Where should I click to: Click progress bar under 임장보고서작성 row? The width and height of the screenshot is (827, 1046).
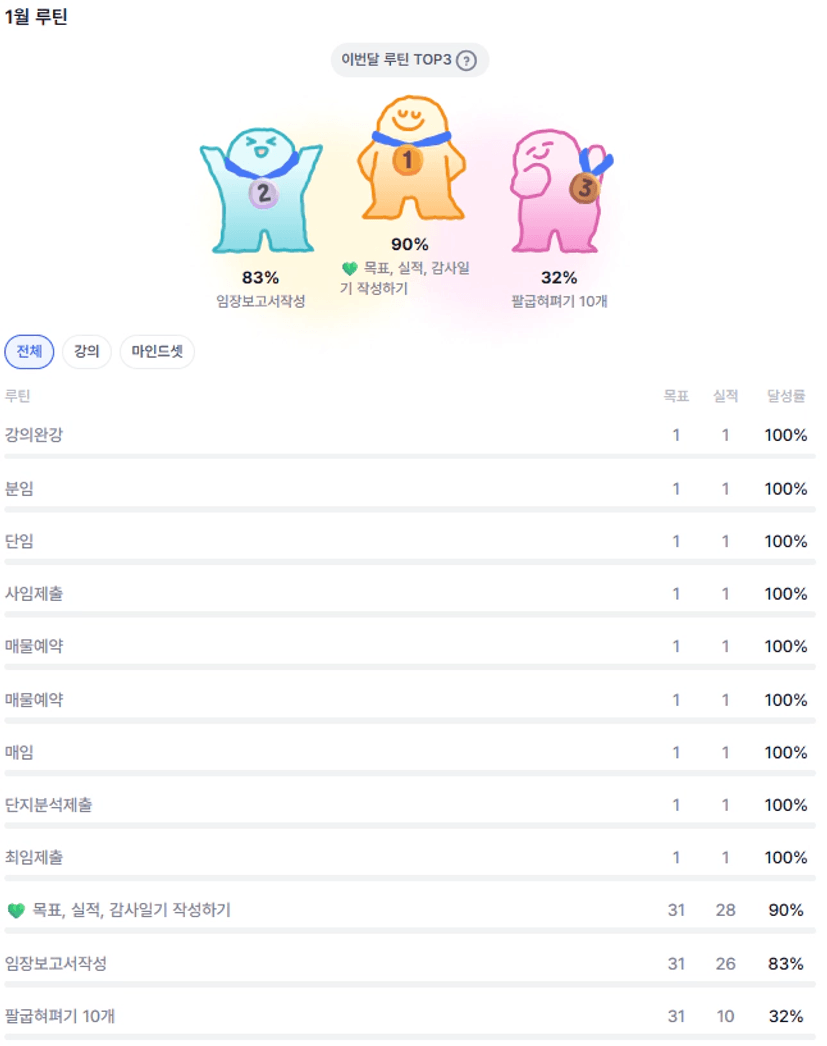pyautogui.click(x=410, y=983)
